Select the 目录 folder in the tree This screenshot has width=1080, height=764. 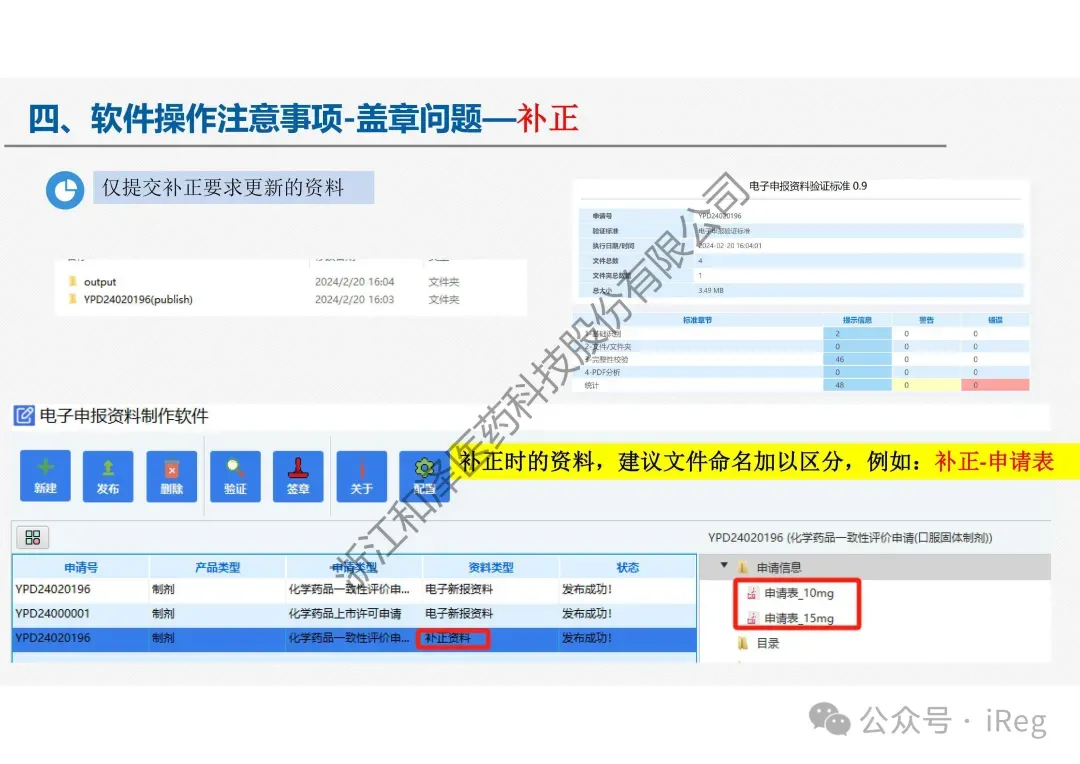click(x=767, y=643)
